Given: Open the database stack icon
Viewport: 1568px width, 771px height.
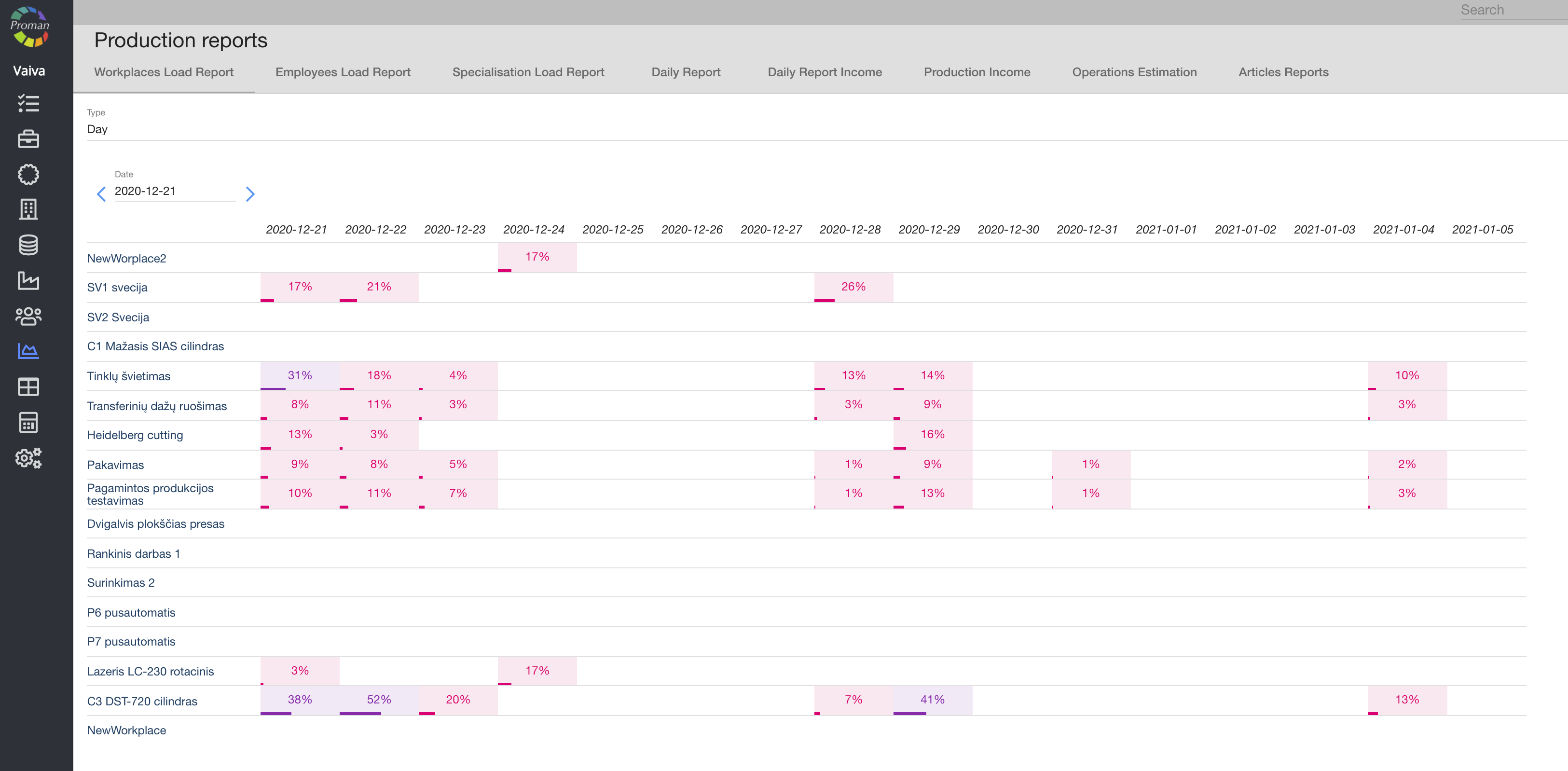Looking at the screenshot, I should pos(28,245).
